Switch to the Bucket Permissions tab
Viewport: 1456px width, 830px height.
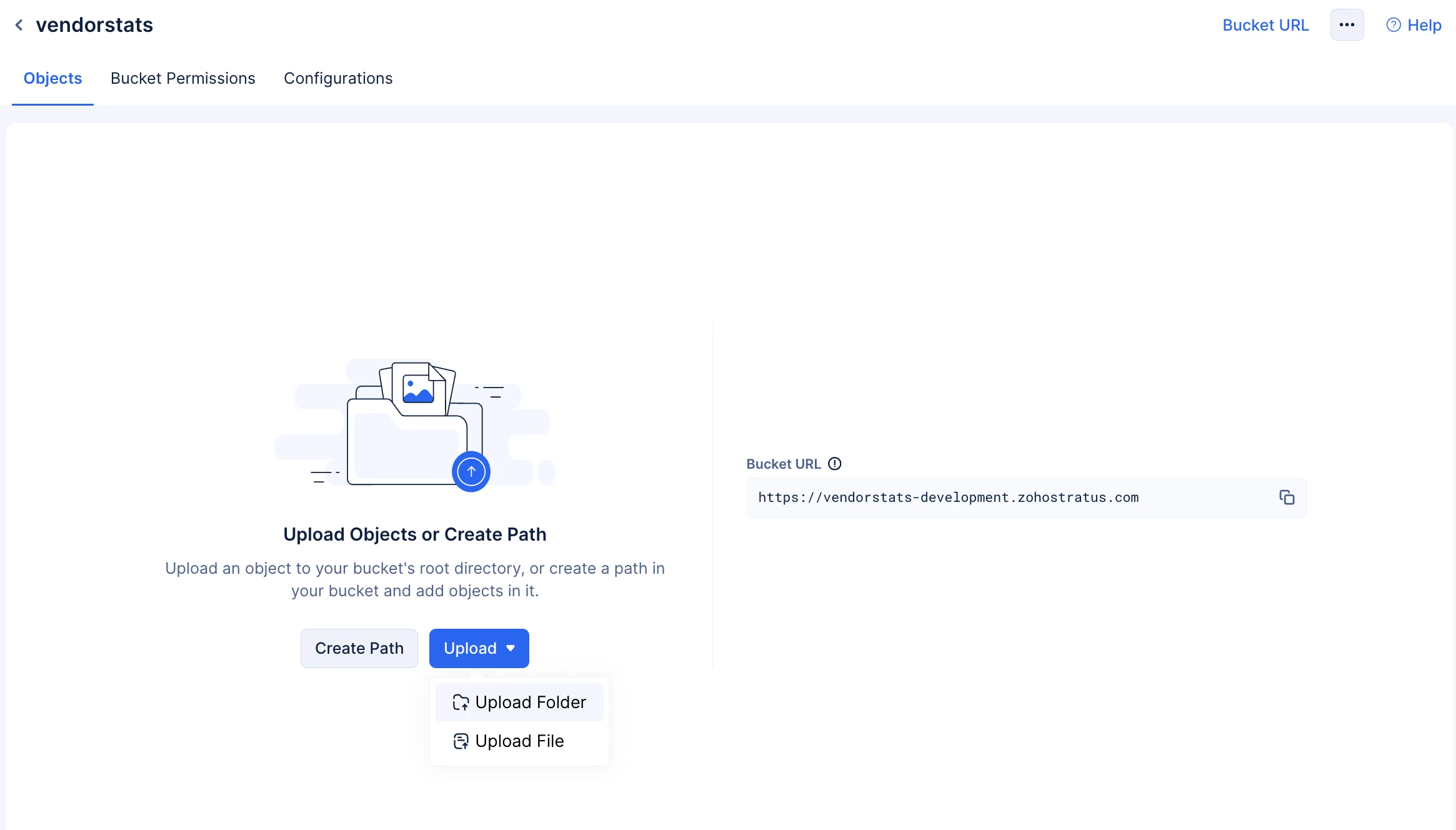183,78
